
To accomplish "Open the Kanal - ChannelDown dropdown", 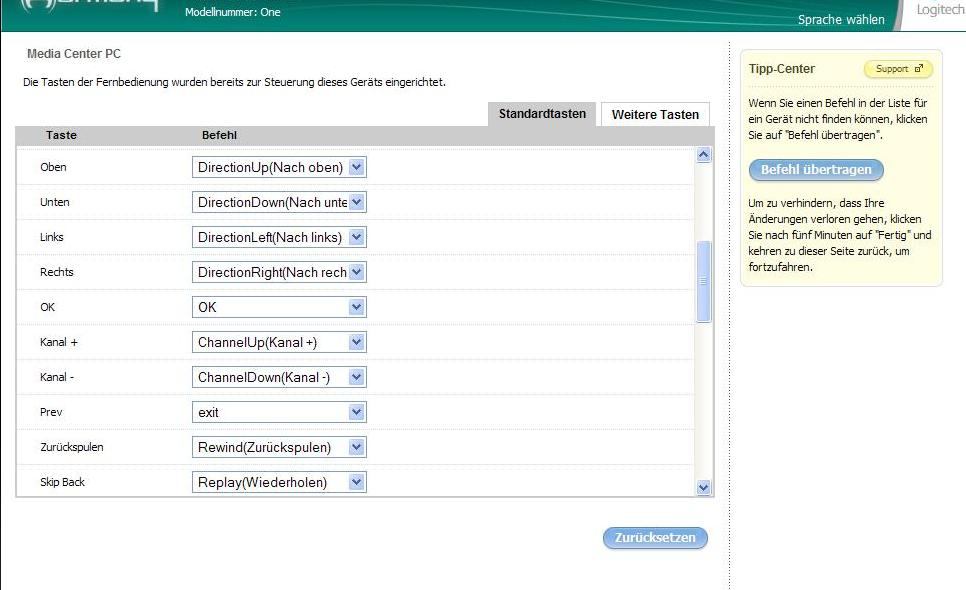I will point(357,377).
